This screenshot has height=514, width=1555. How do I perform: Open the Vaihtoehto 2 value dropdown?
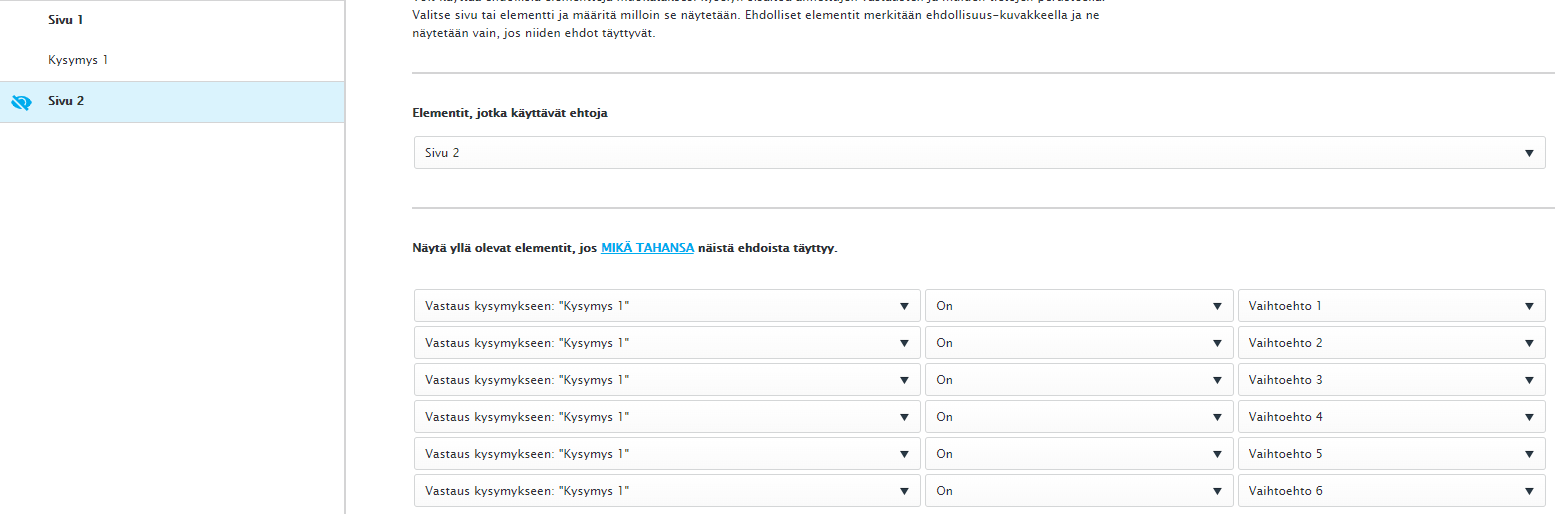(1391, 343)
